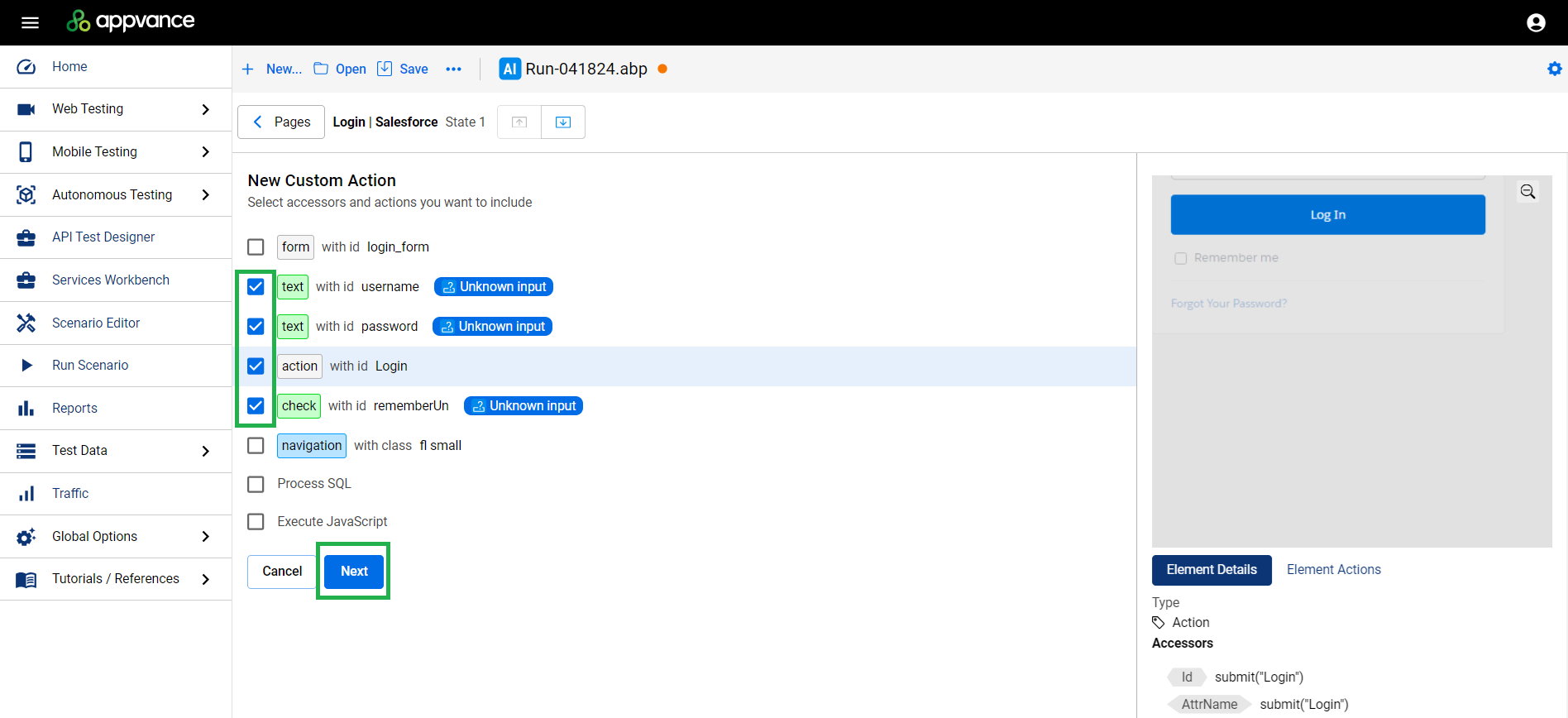Uncheck the action Login checkbox
The width and height of the screenshot is (1568, 718).
point(256,366)
